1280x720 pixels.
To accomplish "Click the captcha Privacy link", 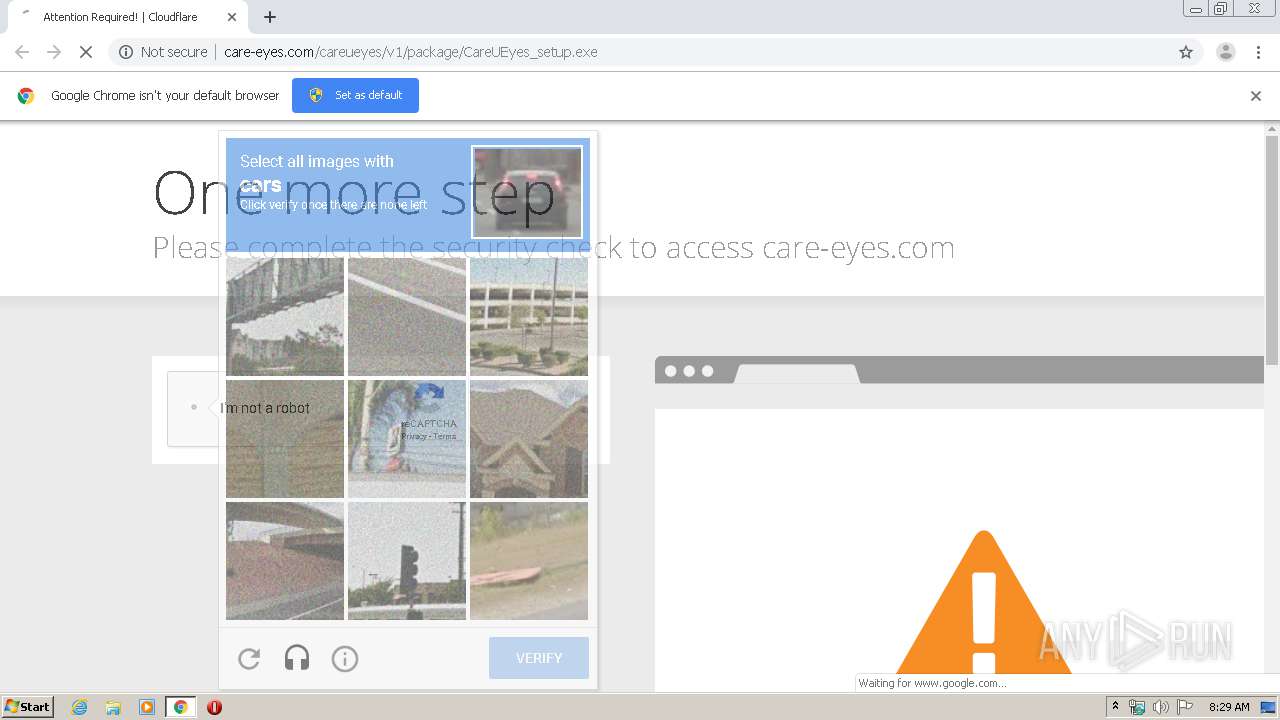I will coord(415,437).
